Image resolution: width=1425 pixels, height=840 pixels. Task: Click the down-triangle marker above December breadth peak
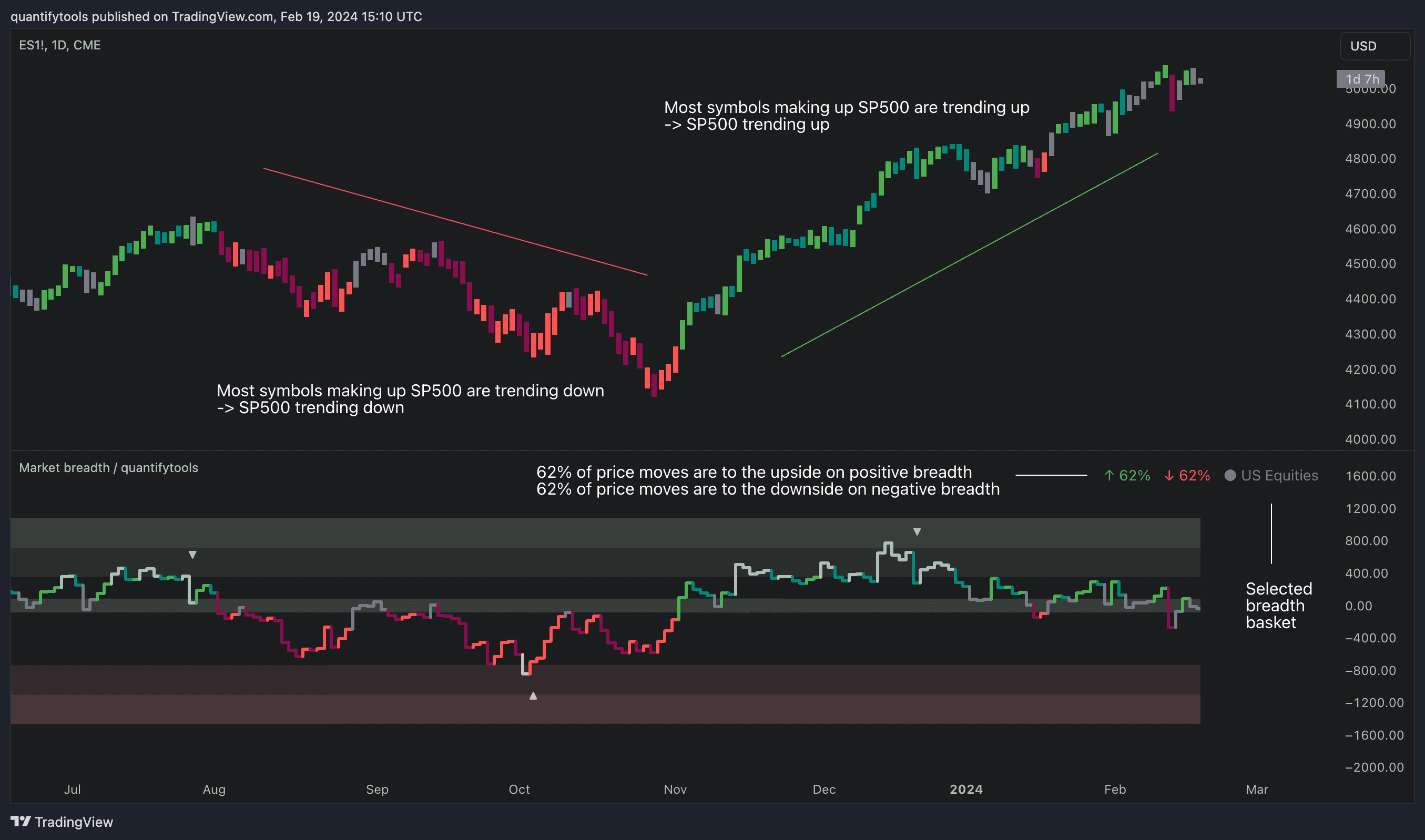917,531
